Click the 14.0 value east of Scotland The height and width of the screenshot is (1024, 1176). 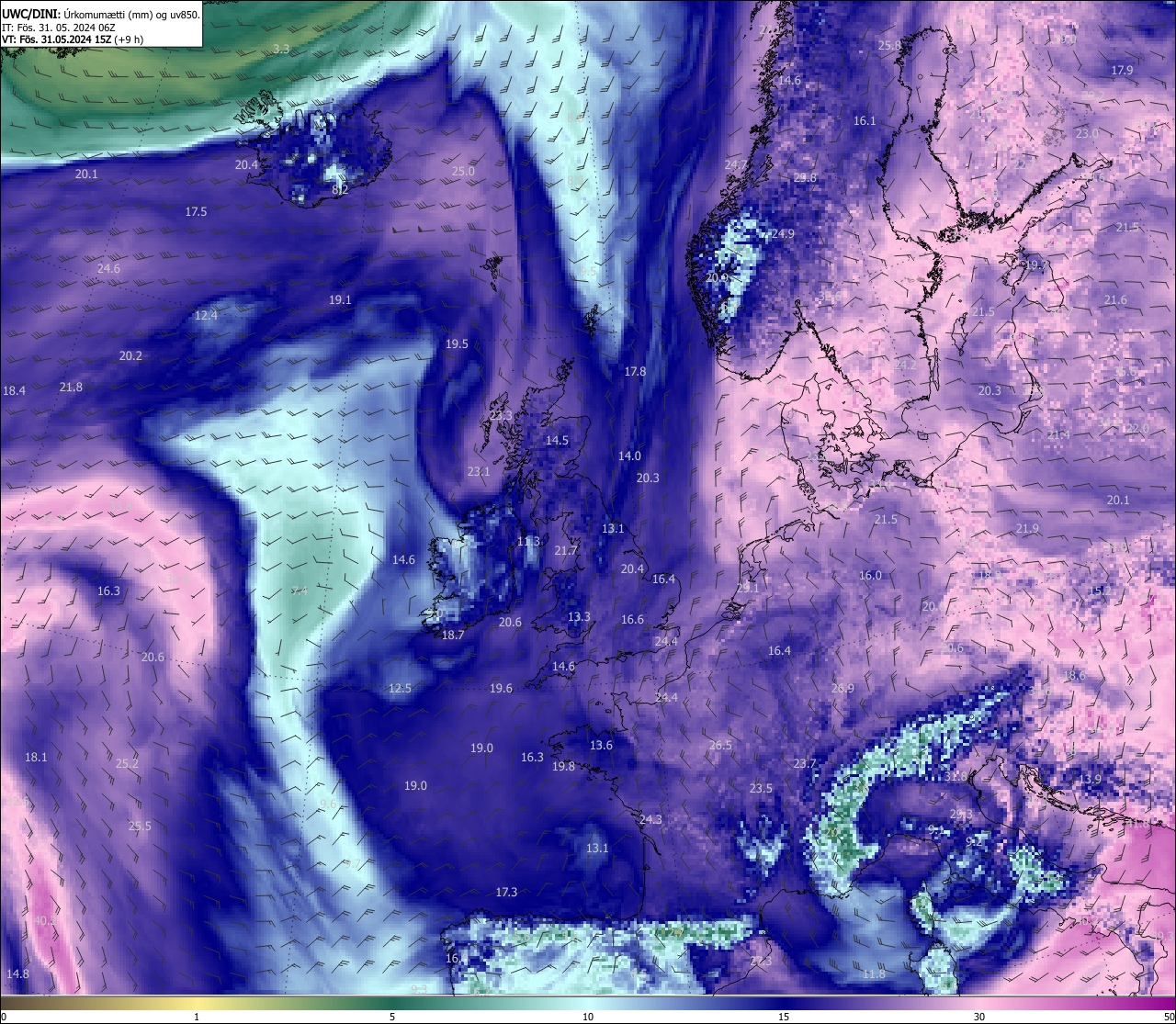coord(629,456)
